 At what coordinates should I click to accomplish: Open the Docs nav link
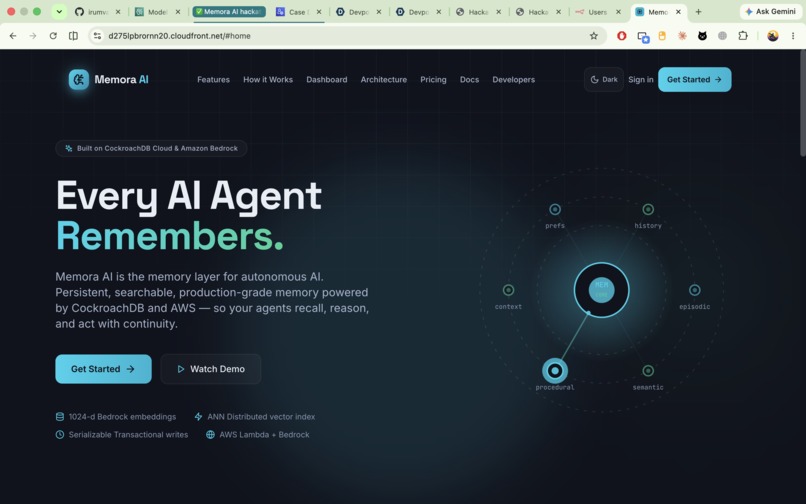tap(469, 80)
